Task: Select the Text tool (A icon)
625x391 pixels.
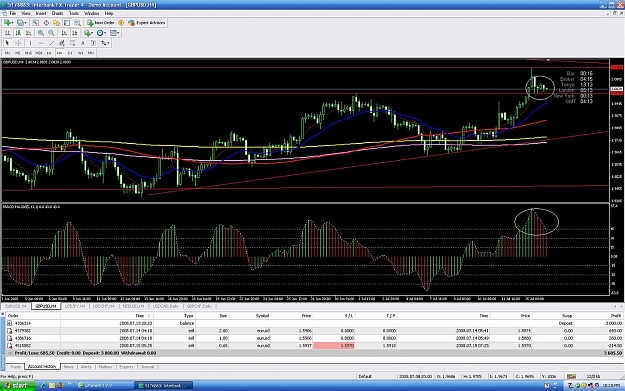Action: 83,43
